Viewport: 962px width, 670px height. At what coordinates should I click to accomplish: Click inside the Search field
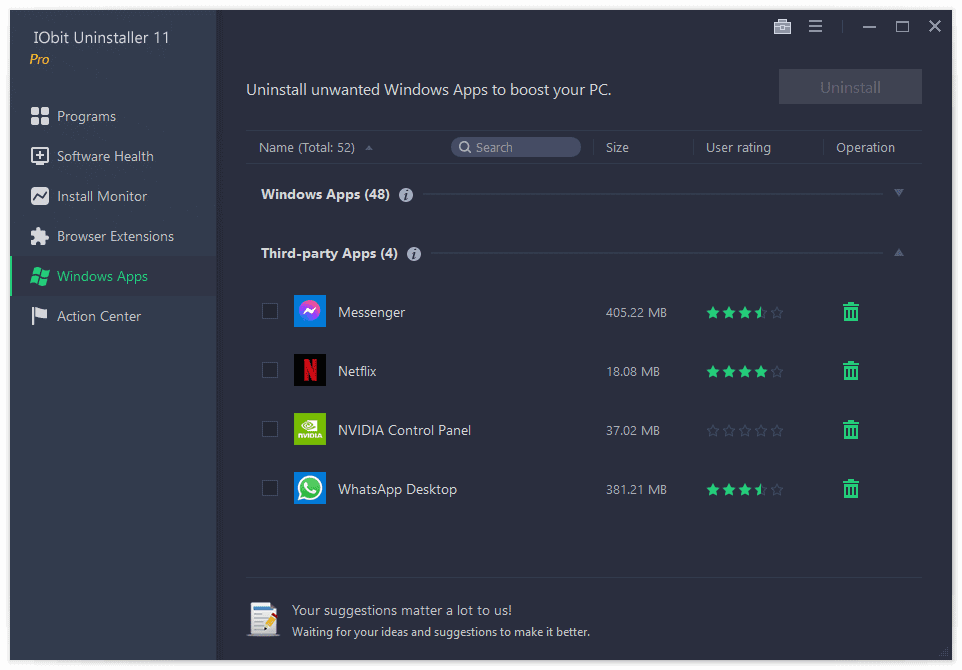pyautogui.click(x=516, y=147)
